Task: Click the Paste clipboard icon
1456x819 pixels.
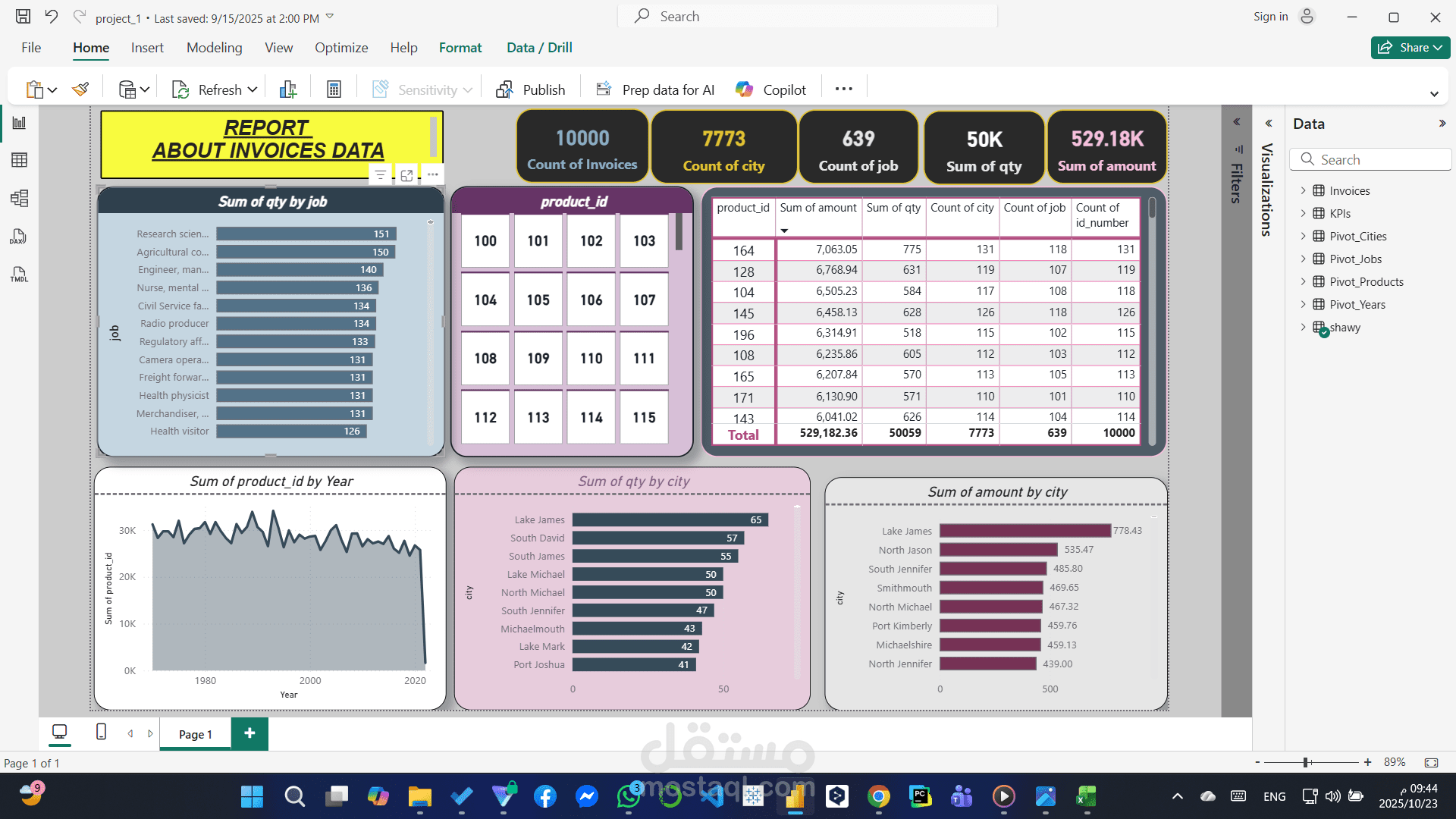Action: [34, 89]
